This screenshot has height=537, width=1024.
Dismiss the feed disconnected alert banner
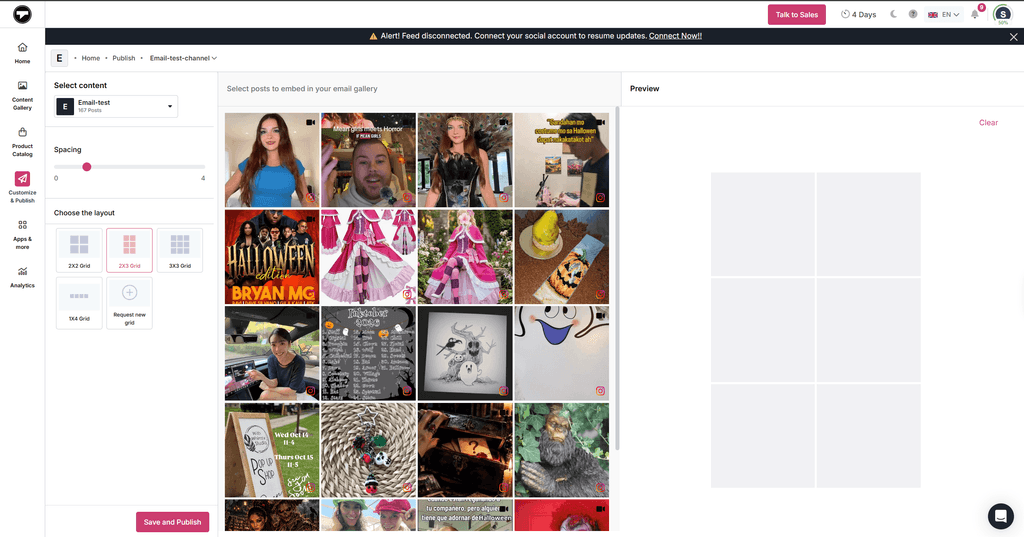[x=1013, y=37]
